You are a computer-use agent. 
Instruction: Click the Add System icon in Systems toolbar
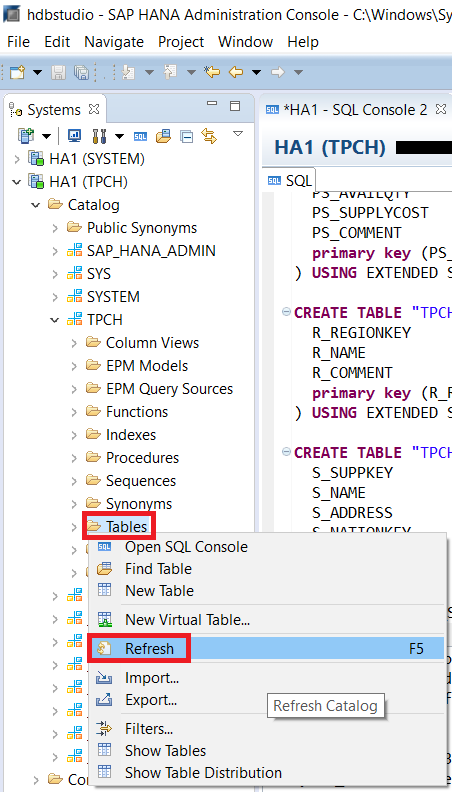pyautogui.click(x=26, y=136)
